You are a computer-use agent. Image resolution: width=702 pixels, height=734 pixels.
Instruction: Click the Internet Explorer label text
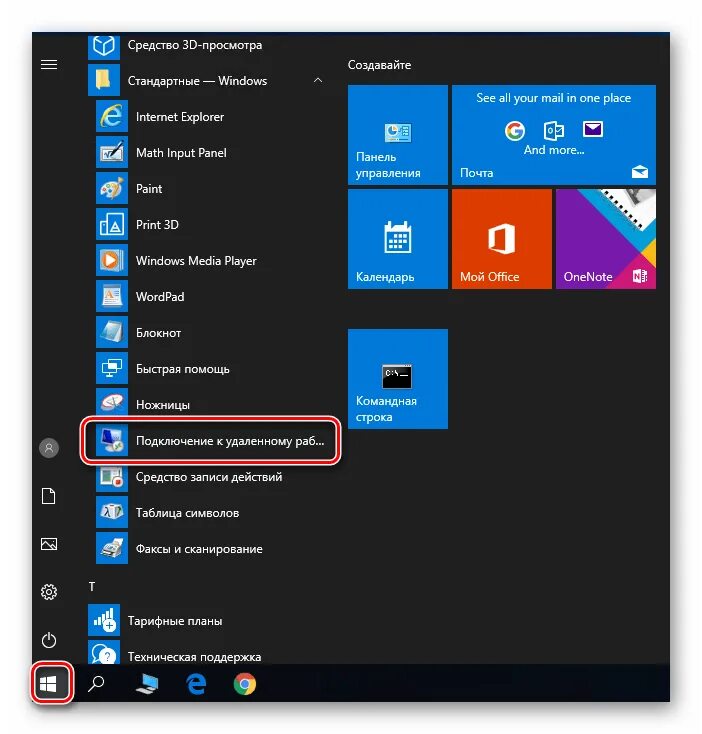[180, 117]
